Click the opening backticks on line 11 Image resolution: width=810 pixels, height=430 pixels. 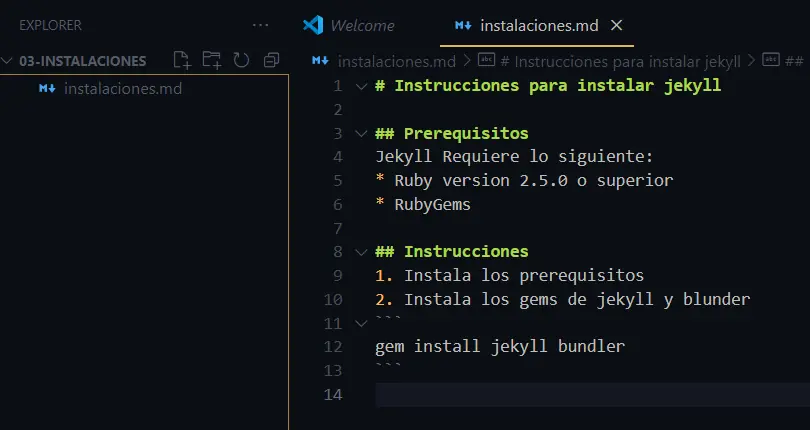click(388, 319)
